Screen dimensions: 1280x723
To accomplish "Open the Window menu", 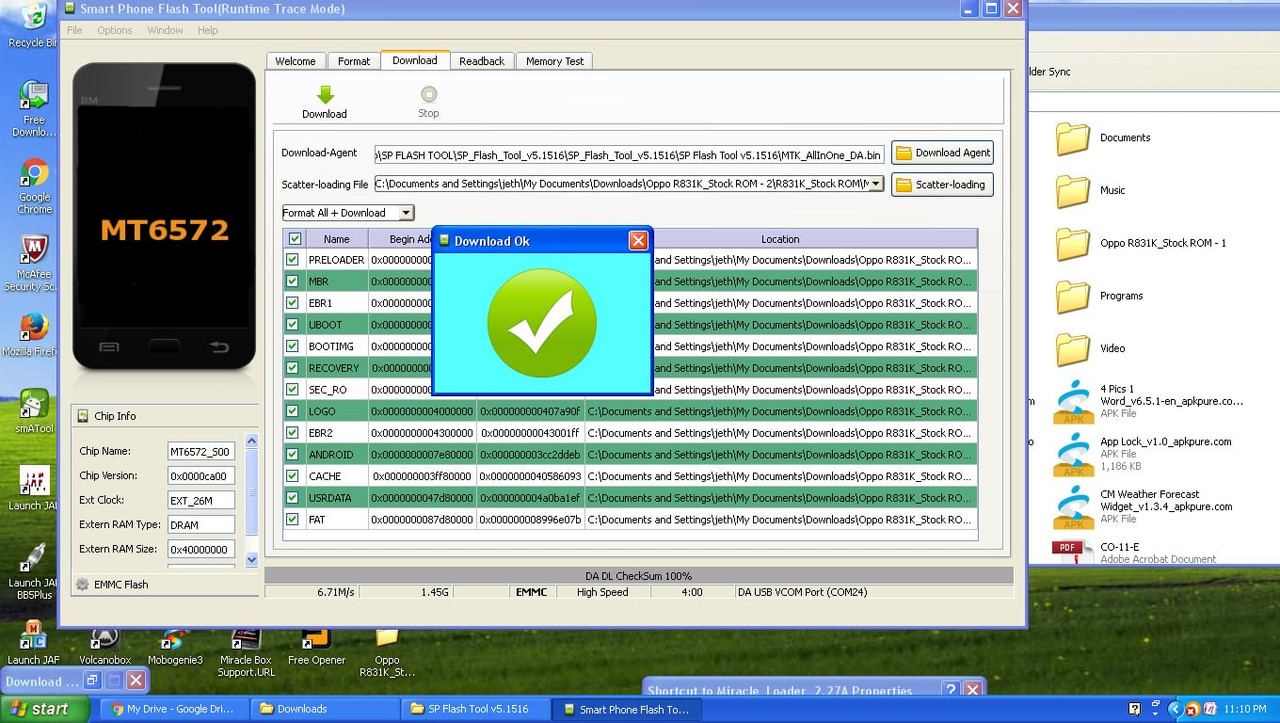I will tap(165, 30).
